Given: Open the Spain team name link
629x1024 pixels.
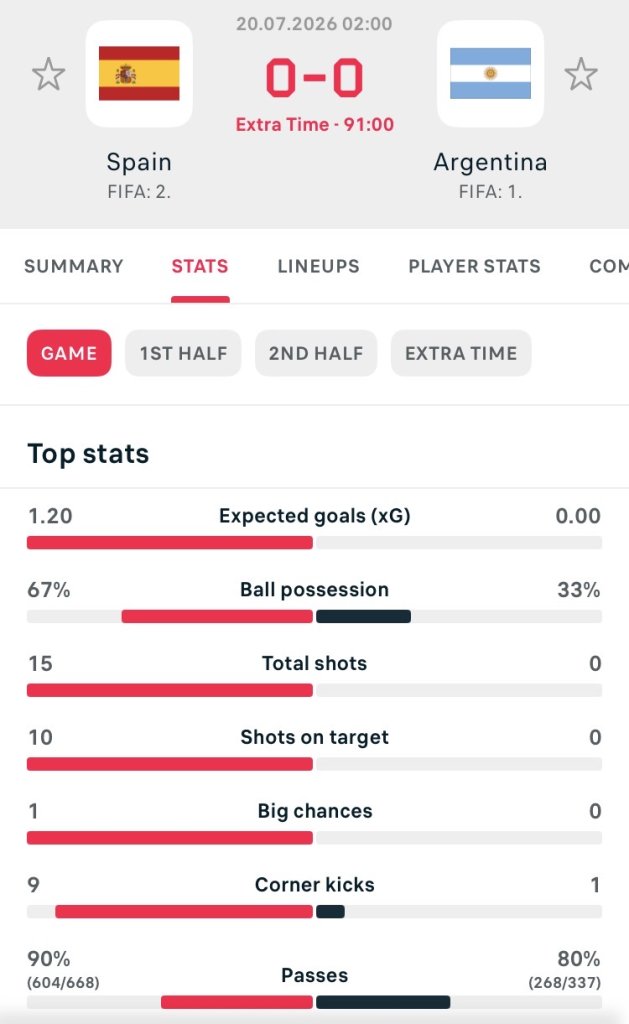Looking at the screenshot, I should [x=139, y=162].
